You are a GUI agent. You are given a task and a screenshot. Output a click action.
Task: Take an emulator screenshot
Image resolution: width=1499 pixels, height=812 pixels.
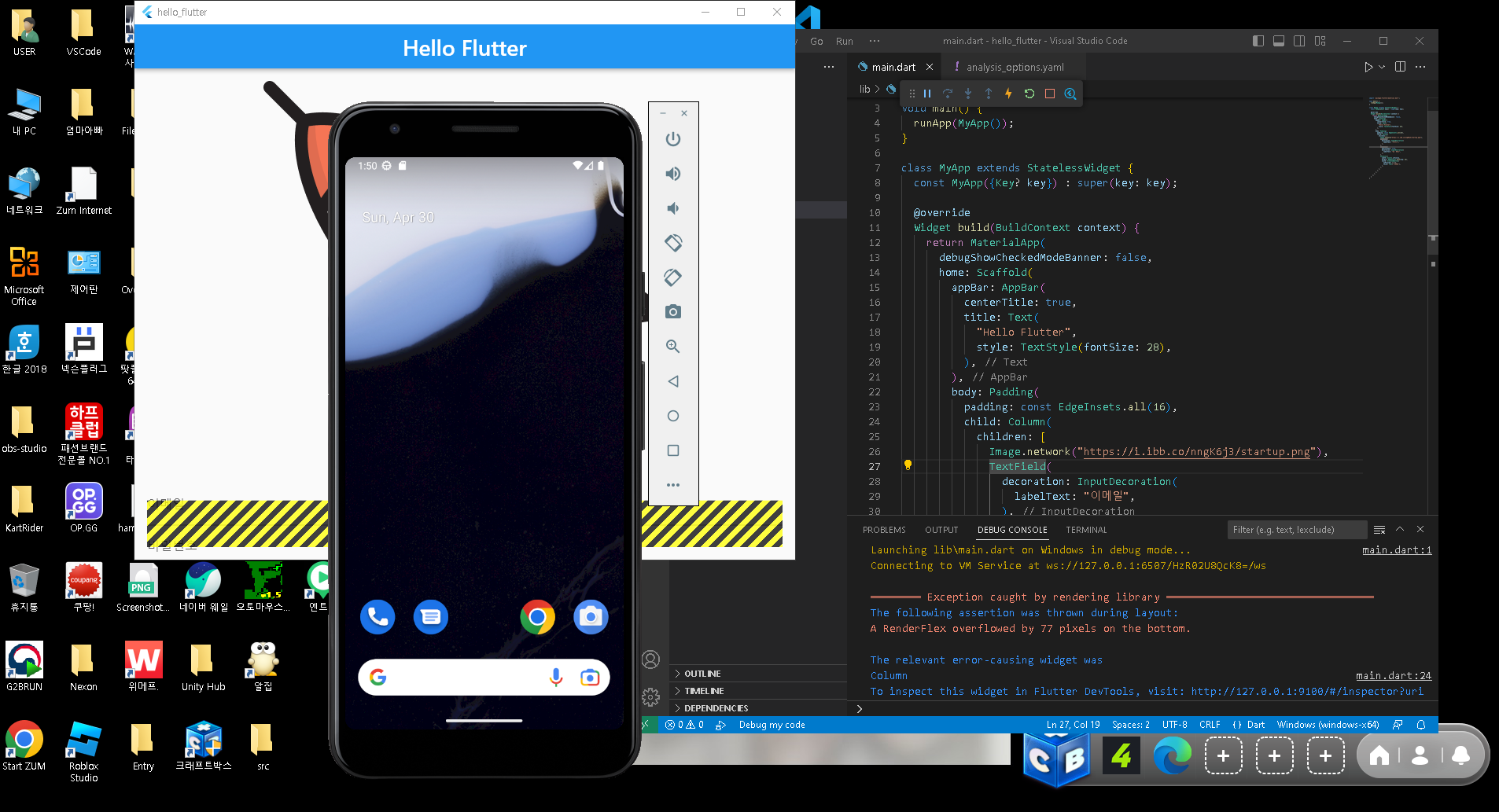(673, 312)
